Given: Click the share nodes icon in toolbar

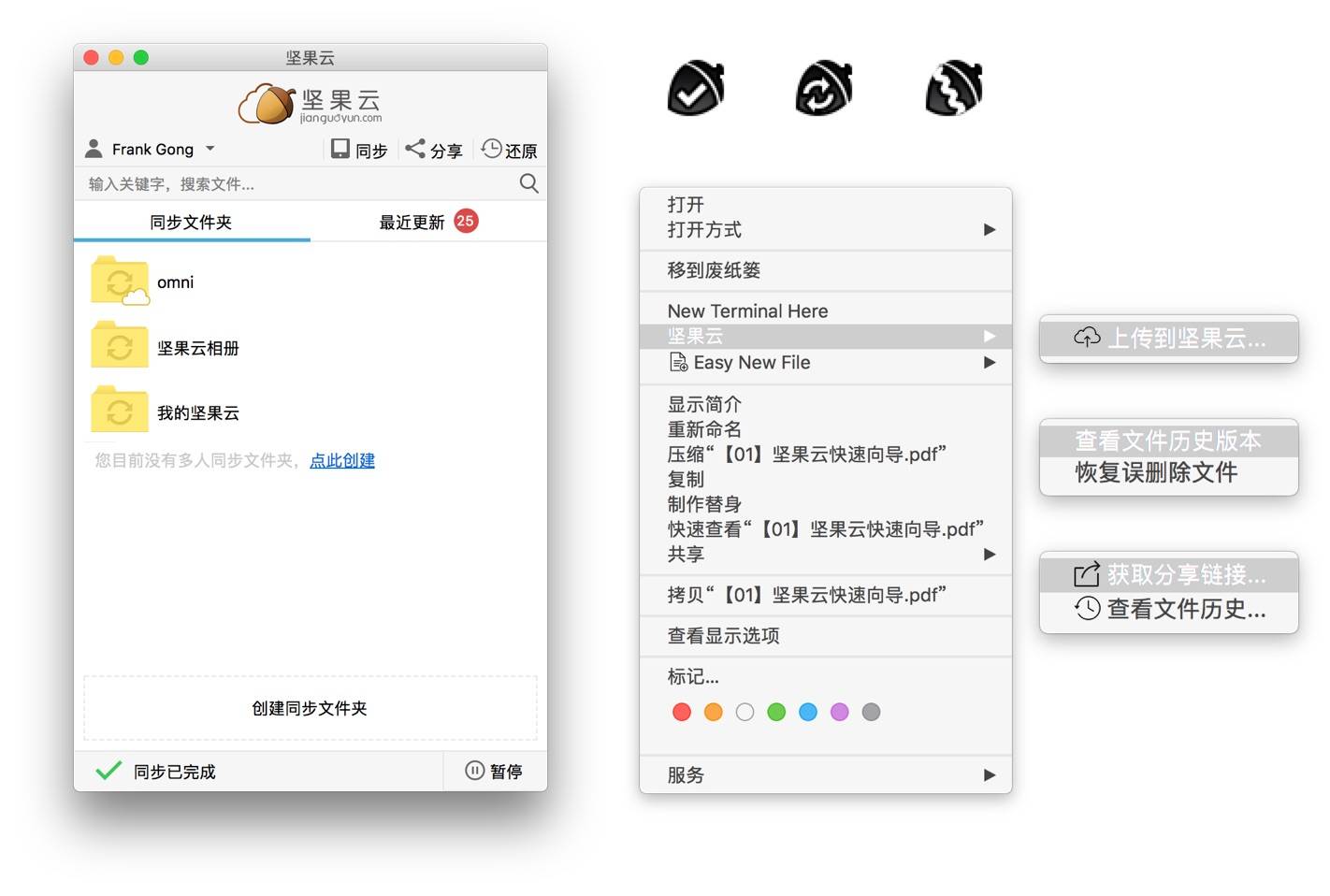Looking at the screenshot, I should (x=415, y=149).
